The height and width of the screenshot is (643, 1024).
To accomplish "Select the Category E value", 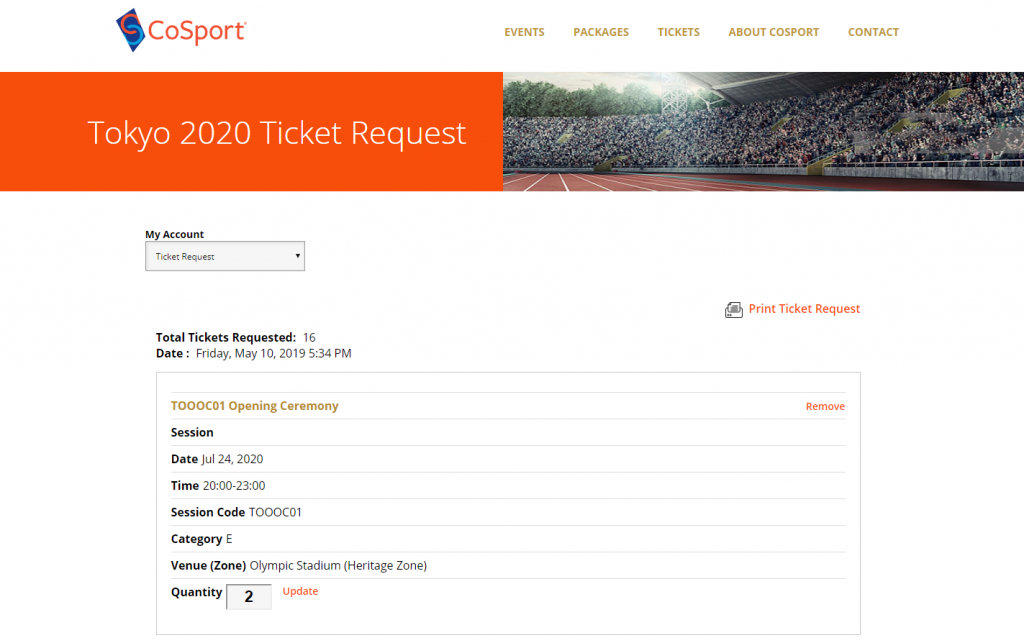I will [229, 539].
